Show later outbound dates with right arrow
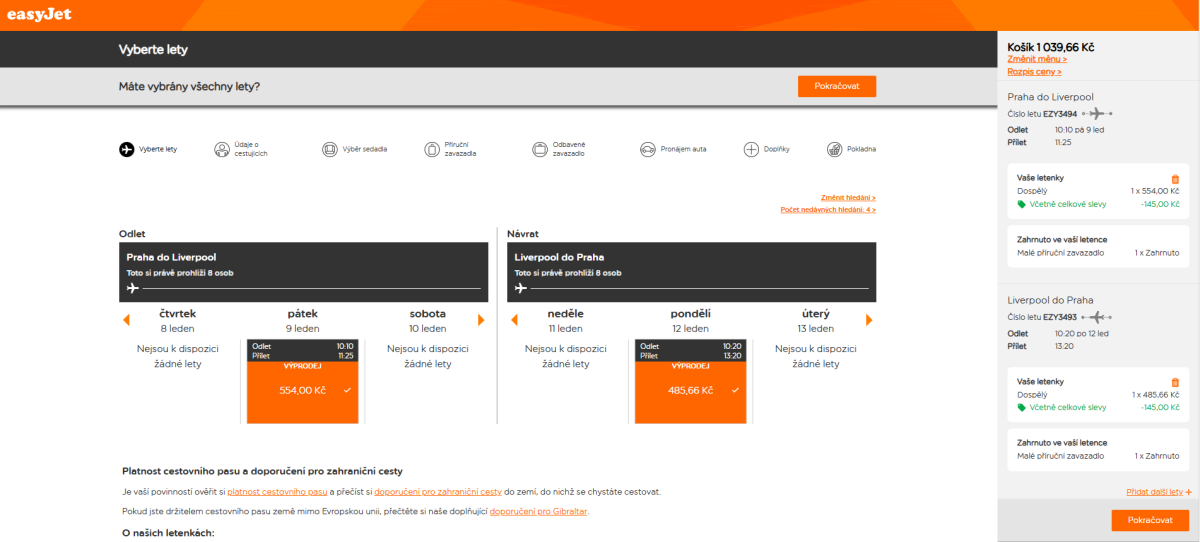This screenshot has width=1200, height=542. point(481,320)
